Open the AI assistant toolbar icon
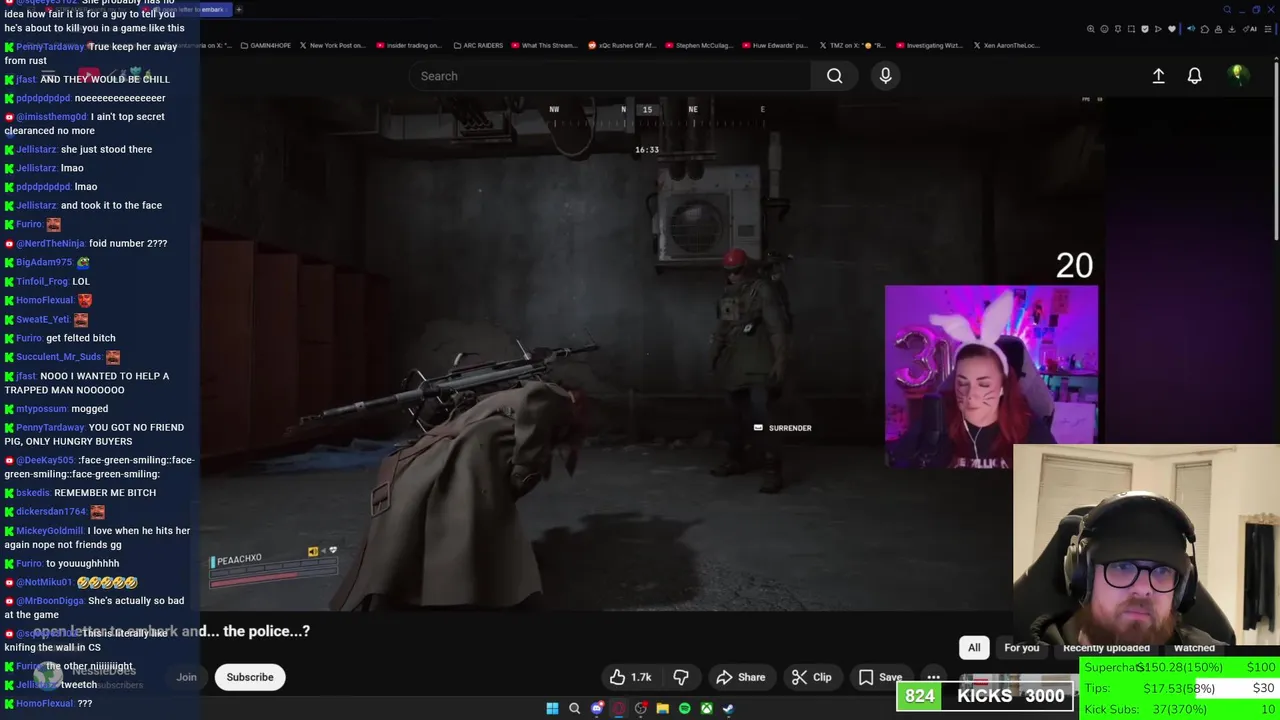This screenshot has height=720, width=1280. point(1249,29)
